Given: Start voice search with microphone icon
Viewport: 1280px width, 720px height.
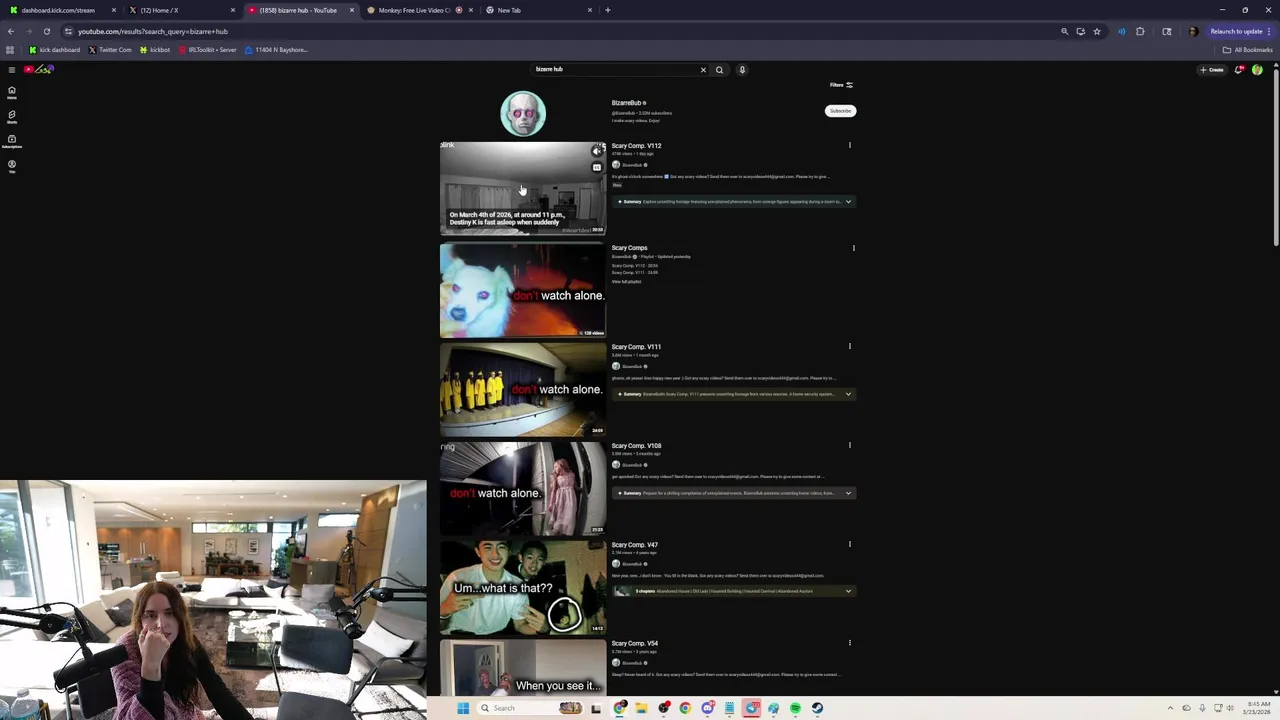Looking at the screenshot, I should tap(742, 69).
